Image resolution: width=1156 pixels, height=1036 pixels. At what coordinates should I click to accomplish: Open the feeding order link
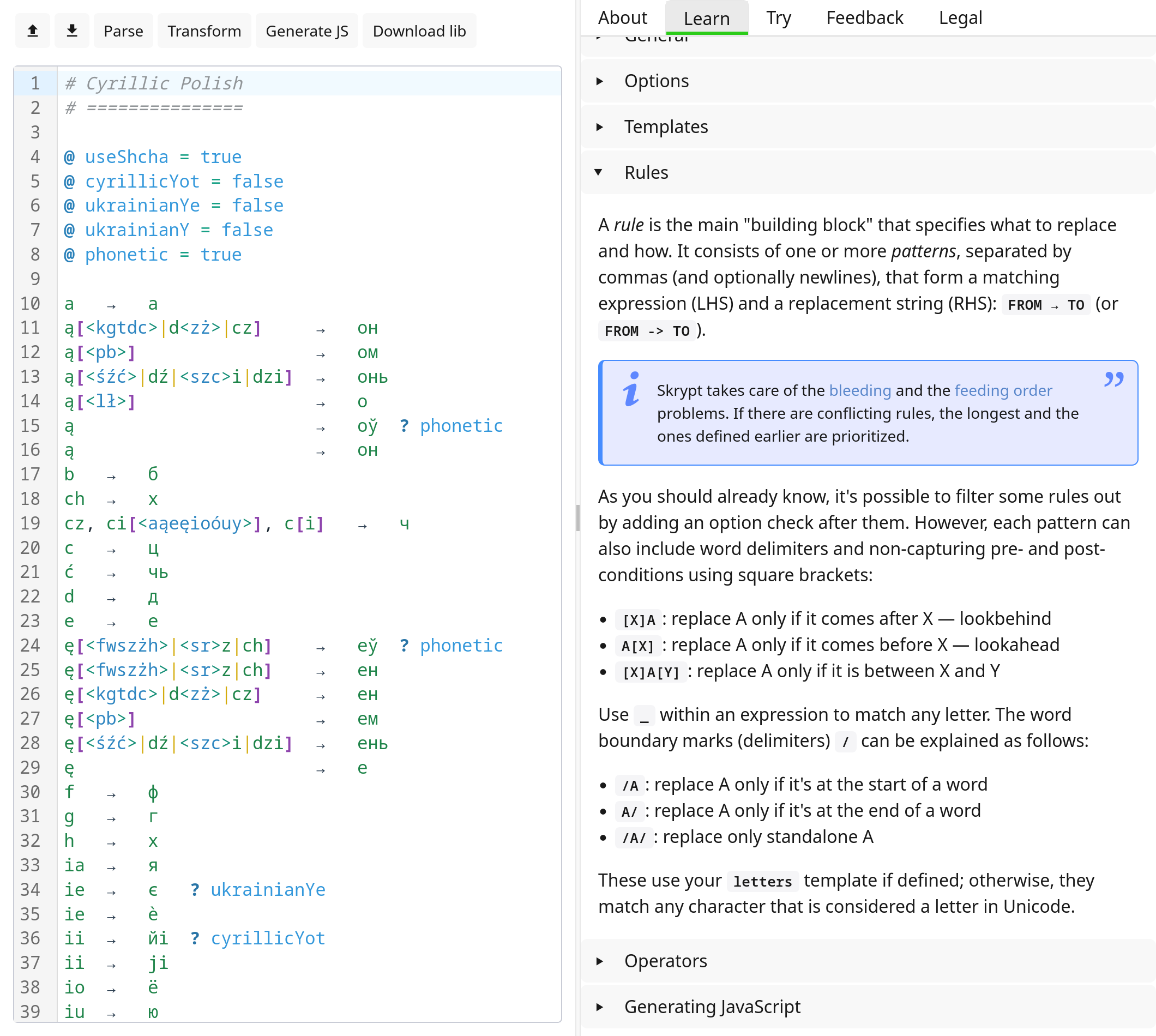[x=1003, y=390]
